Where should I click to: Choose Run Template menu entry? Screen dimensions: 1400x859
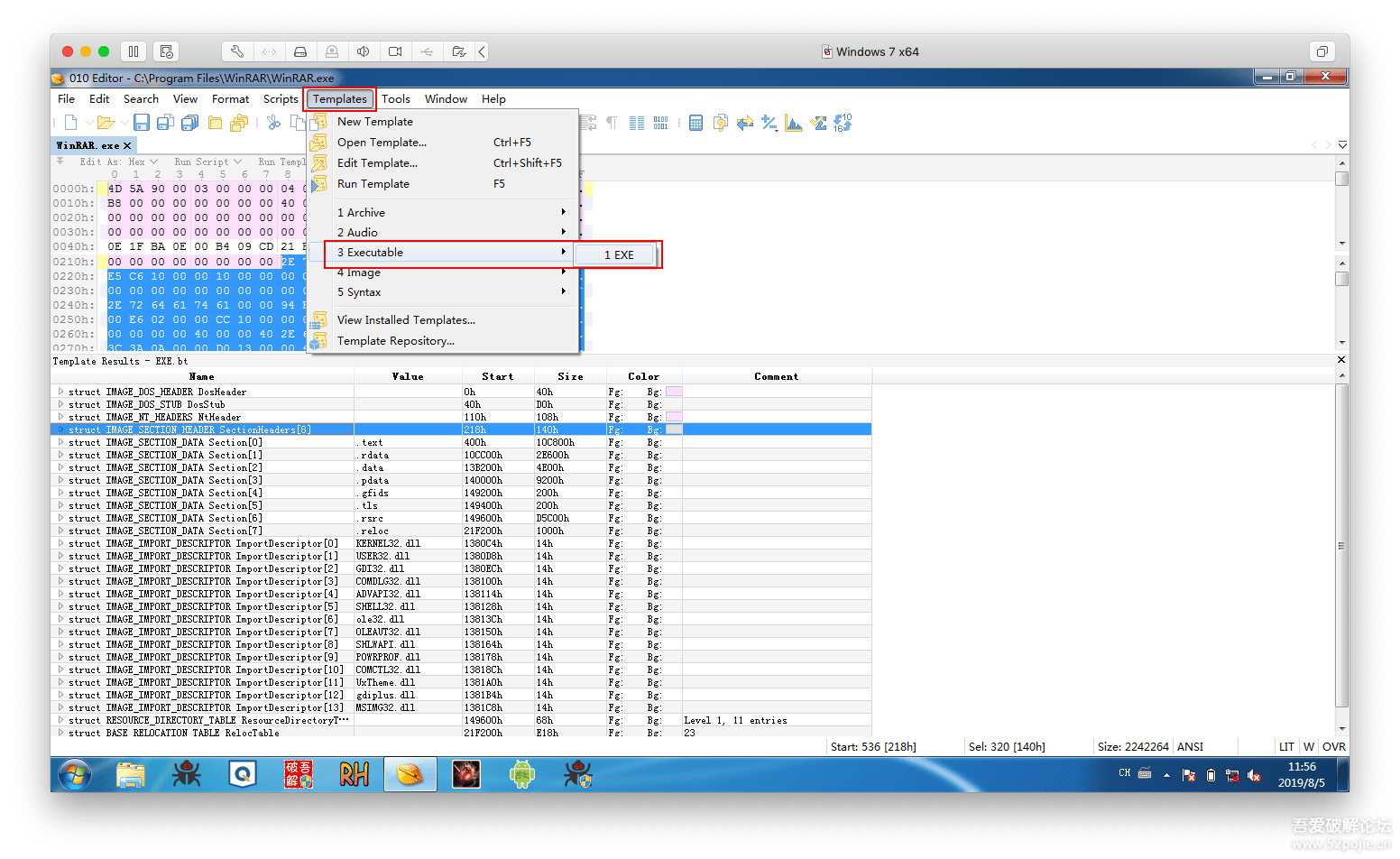(x=443, y=184)
